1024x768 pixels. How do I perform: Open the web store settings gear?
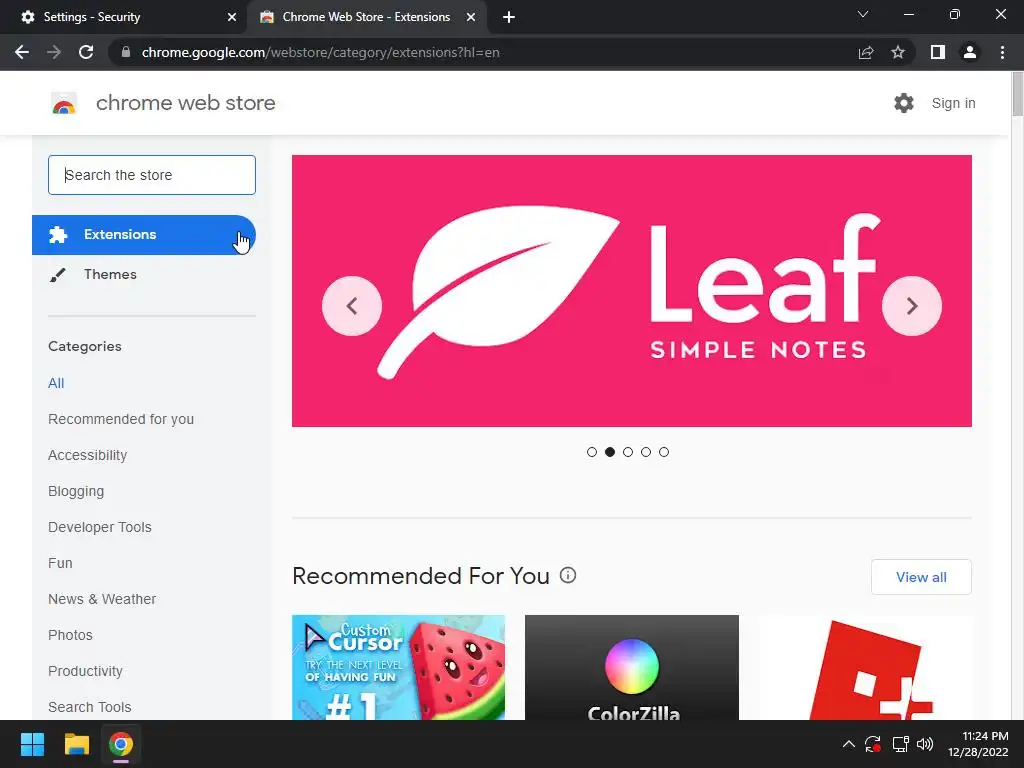[x=904, y=103]
